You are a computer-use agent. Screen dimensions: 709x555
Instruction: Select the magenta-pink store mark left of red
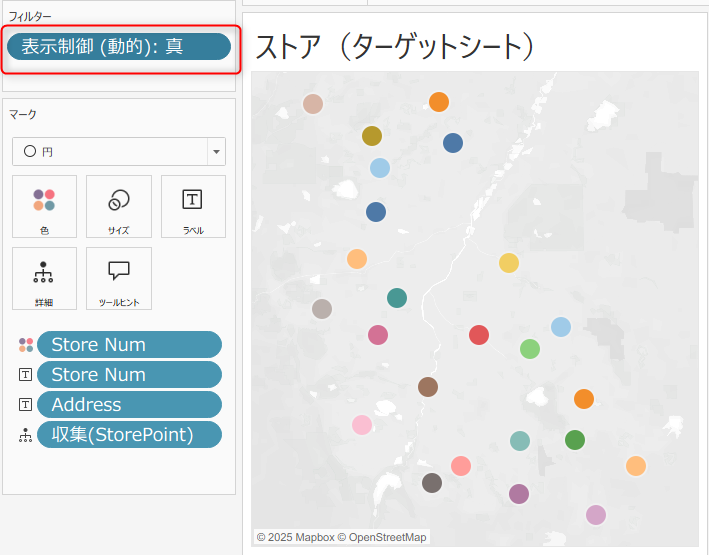click(378, 335)
